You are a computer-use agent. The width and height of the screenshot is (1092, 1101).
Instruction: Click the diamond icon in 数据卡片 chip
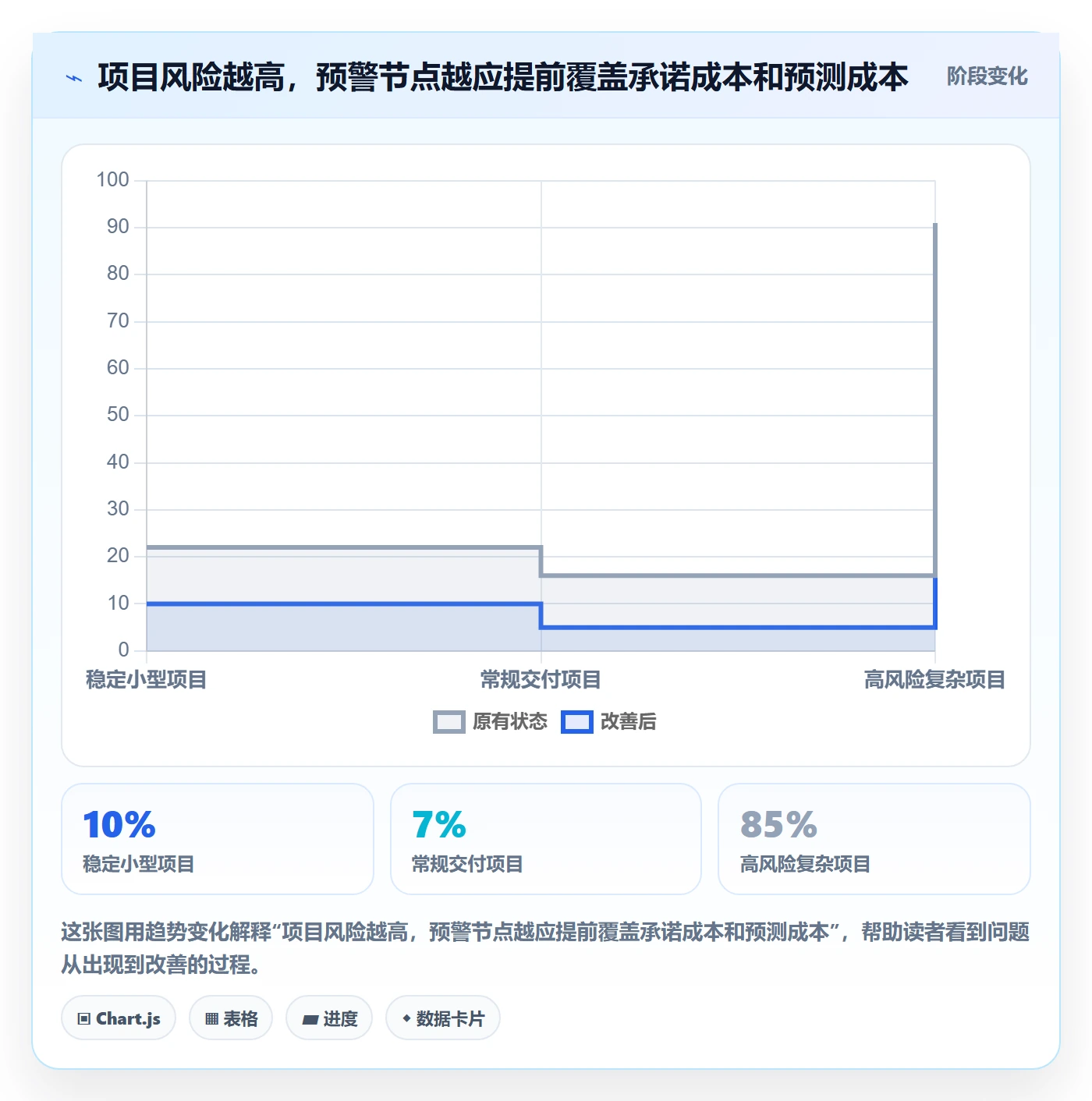click(406, 1018)
